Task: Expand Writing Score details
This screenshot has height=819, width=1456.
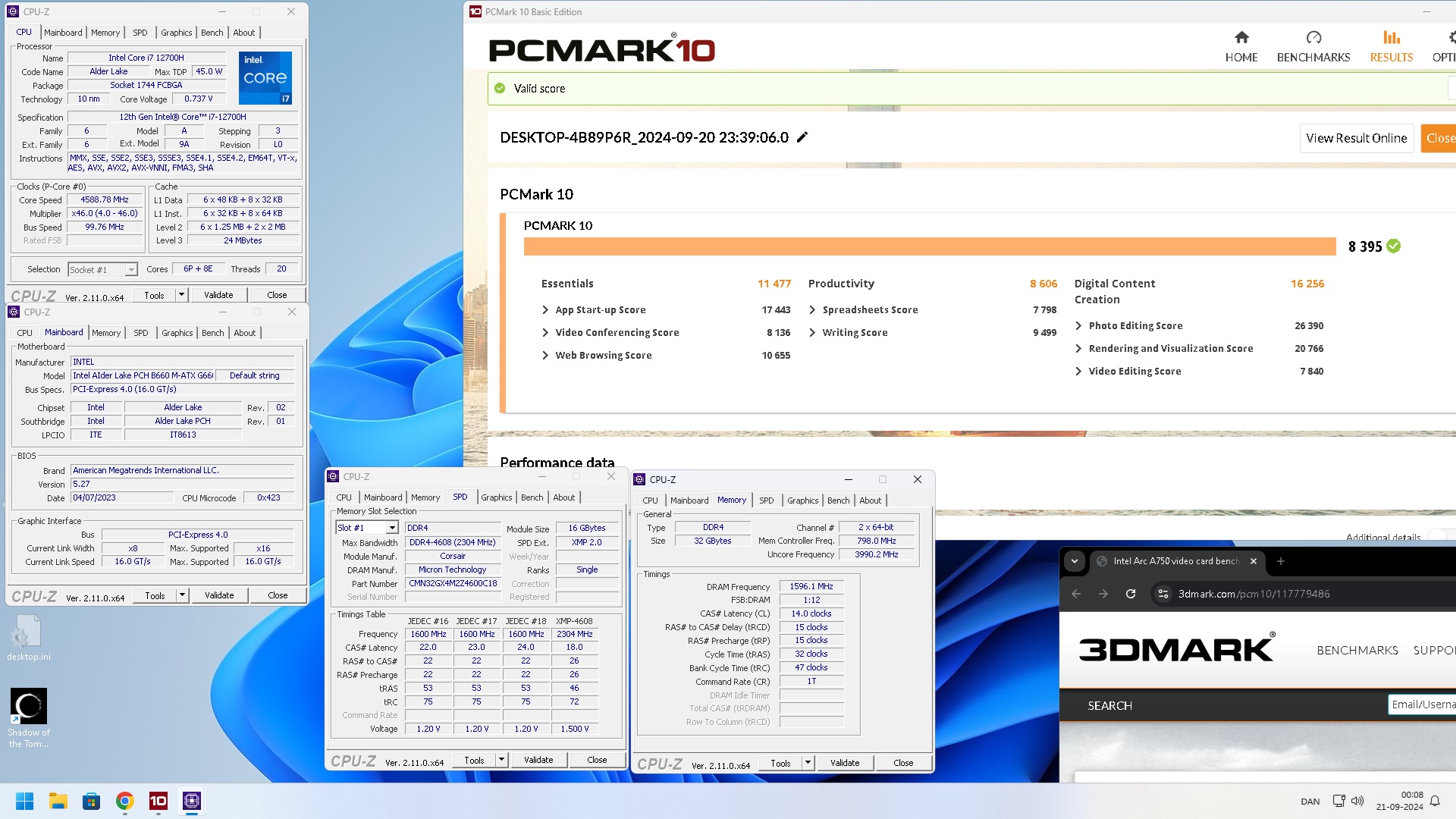Action: (813, 332)
